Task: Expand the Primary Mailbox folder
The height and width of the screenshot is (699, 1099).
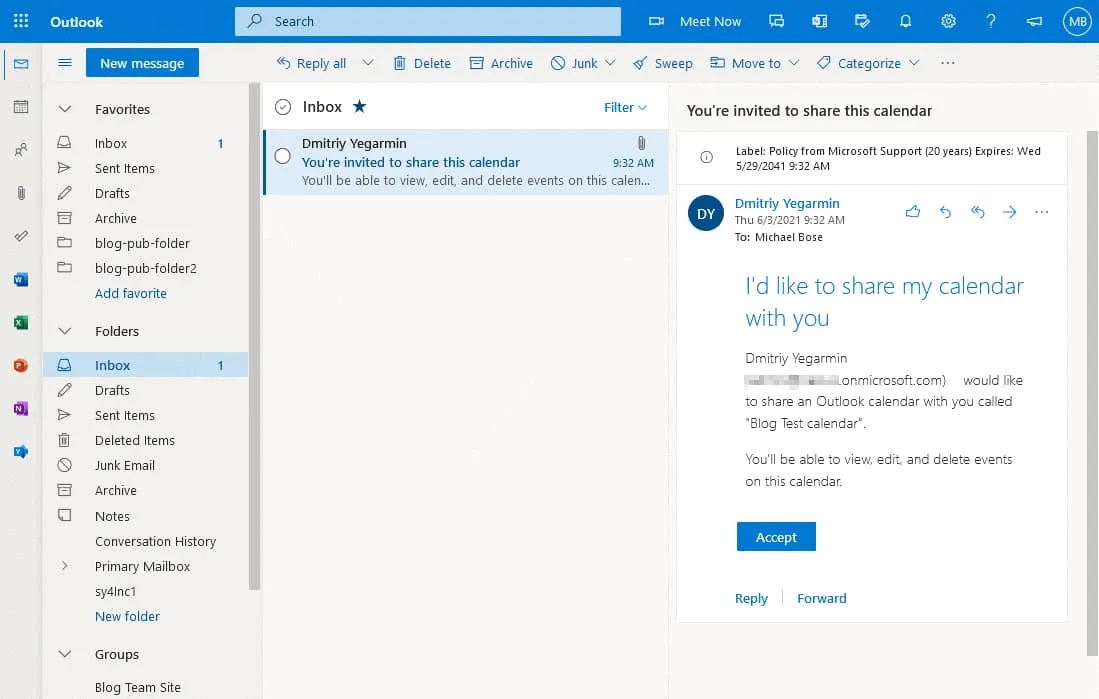Action: pyautogui.click(x=65, y=566)
